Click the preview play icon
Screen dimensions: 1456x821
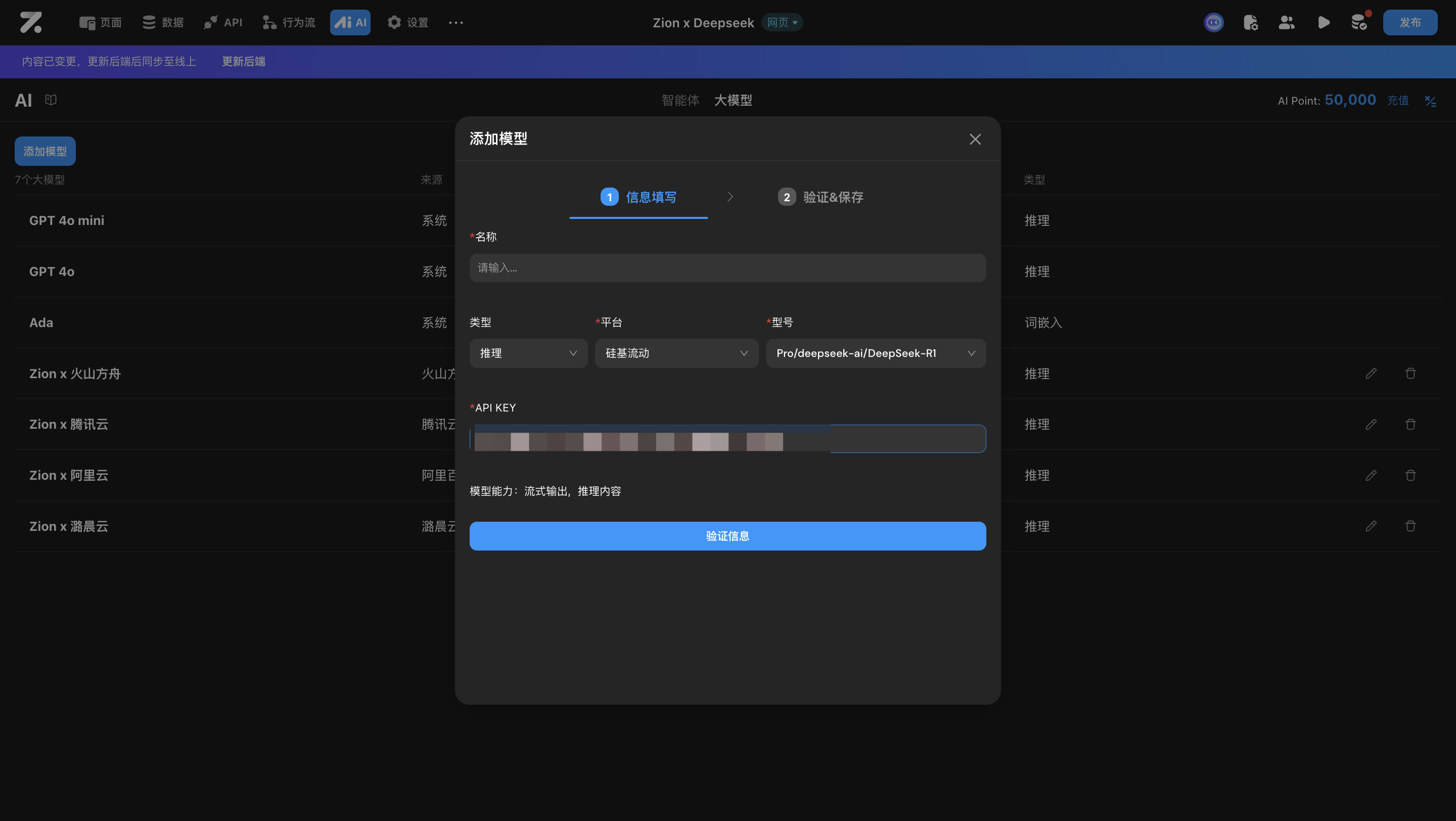coord(1324,23)
